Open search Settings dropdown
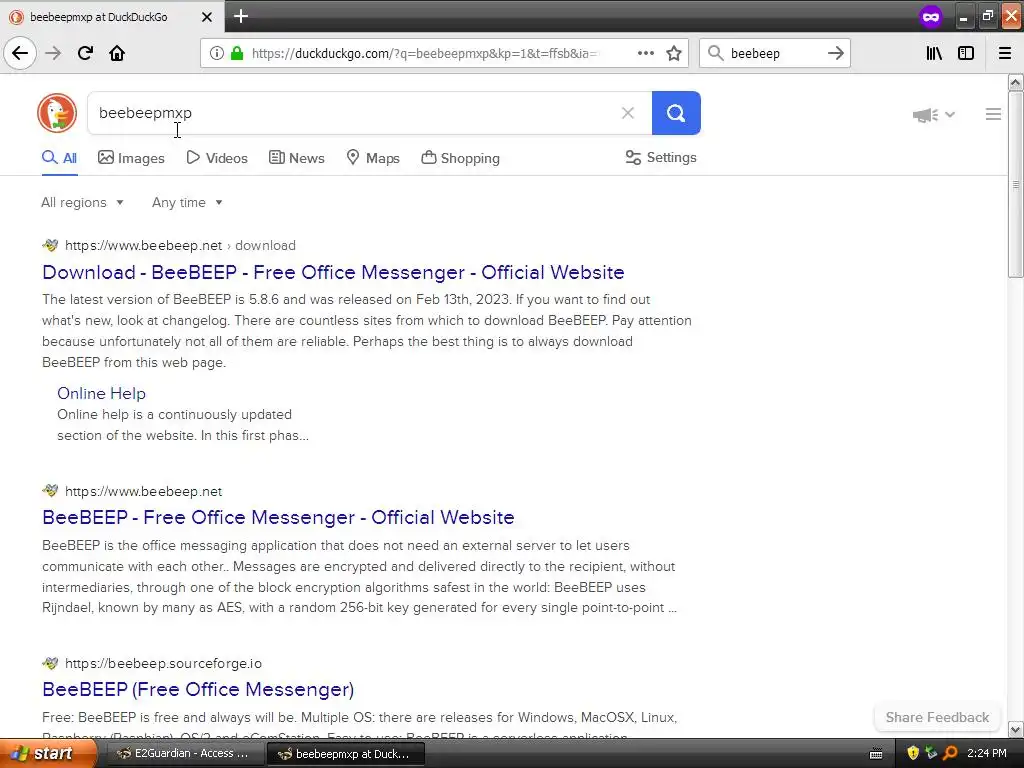Image resolution: width=1024 pixels, height=768 pixels. 661,157
